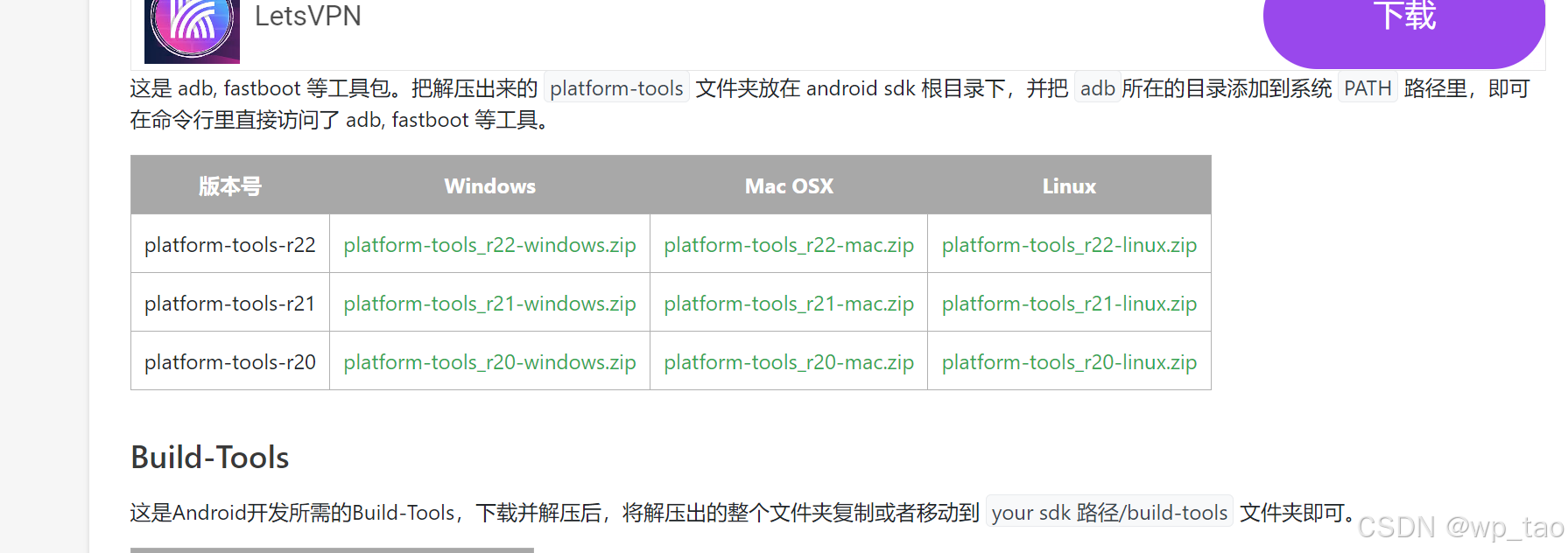Viewport: 1568px width, 553px height.
Task: Click the Windows column header
Action: [x=489, y=185]
